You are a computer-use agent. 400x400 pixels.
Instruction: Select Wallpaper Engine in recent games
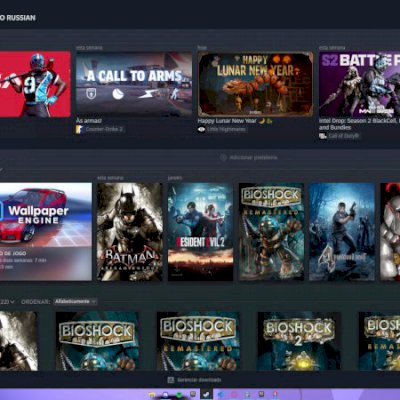(x=46, y=231)
